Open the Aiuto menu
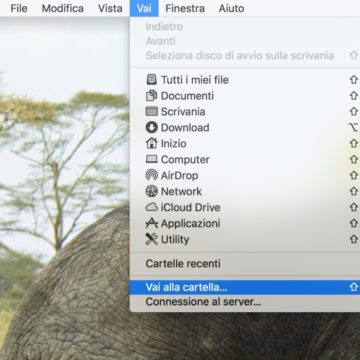Viewport: 360px width, 360px height. [231, 8]
